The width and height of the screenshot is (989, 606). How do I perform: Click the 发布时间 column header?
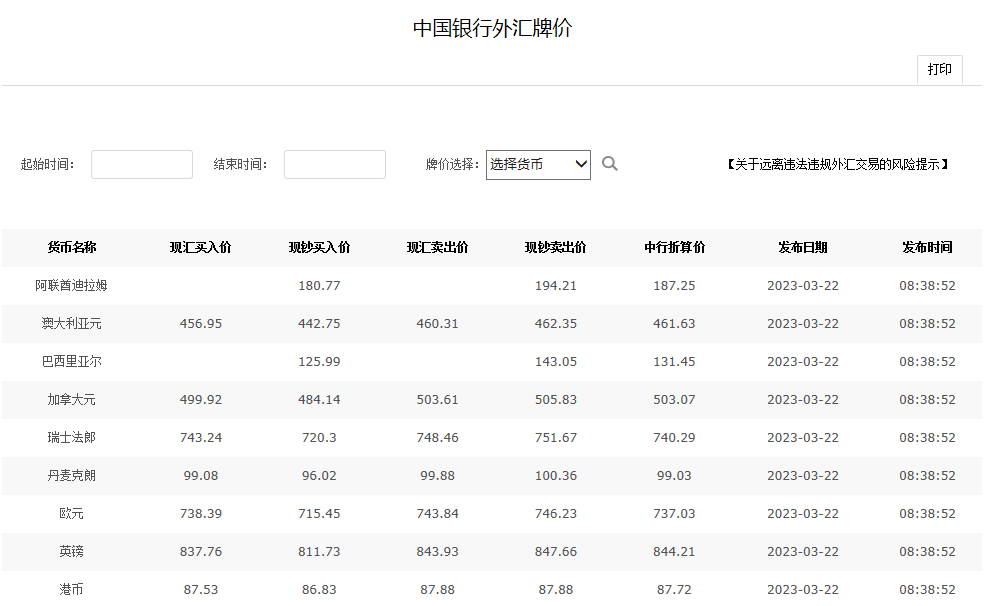point(927,248)
